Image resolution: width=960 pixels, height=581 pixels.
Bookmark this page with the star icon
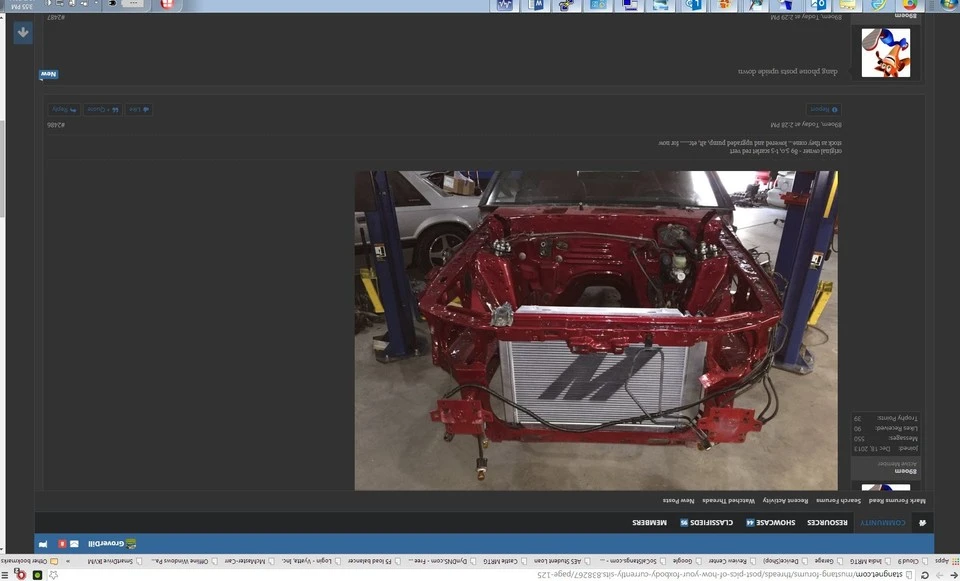tap(53, 575)
